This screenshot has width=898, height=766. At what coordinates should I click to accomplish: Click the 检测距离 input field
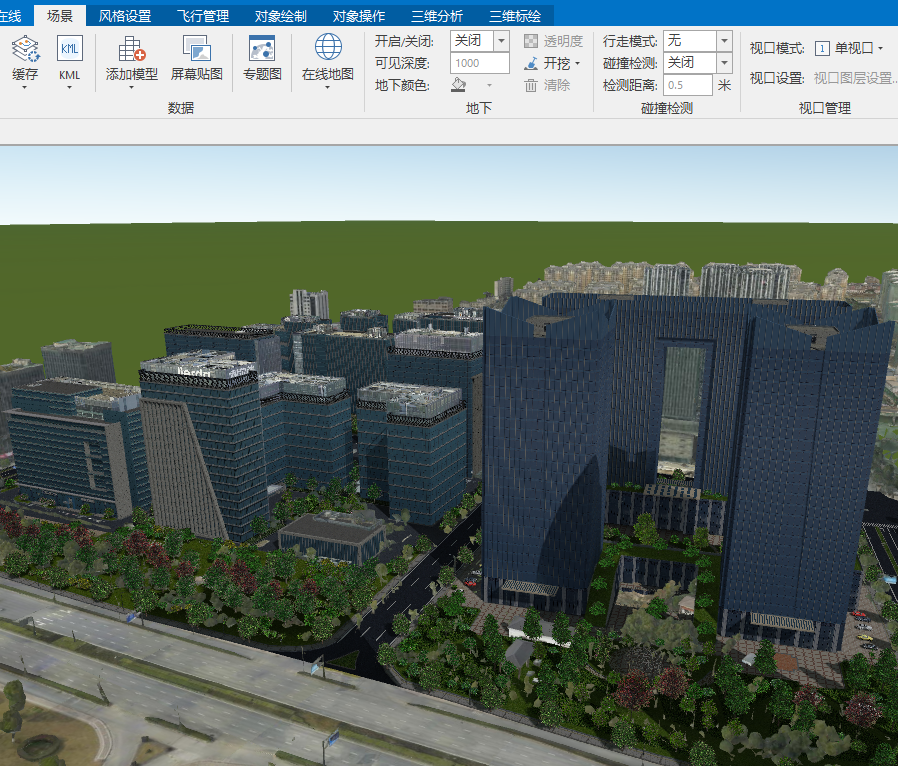687,85
